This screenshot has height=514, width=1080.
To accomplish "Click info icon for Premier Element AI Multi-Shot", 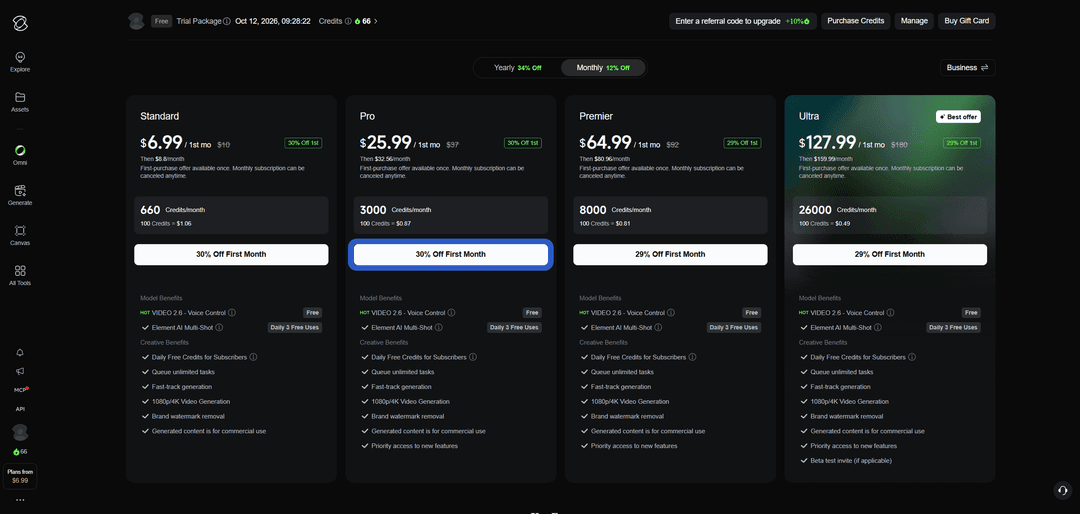I will [658, 328].
